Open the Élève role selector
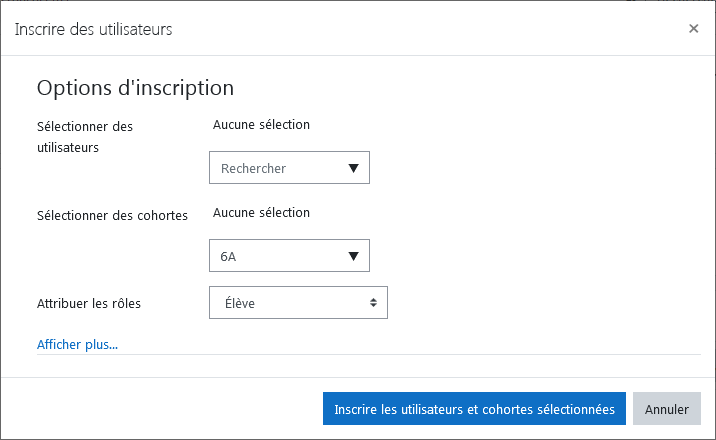This screenshot has width=716, height=440. [x=298, y=303]
